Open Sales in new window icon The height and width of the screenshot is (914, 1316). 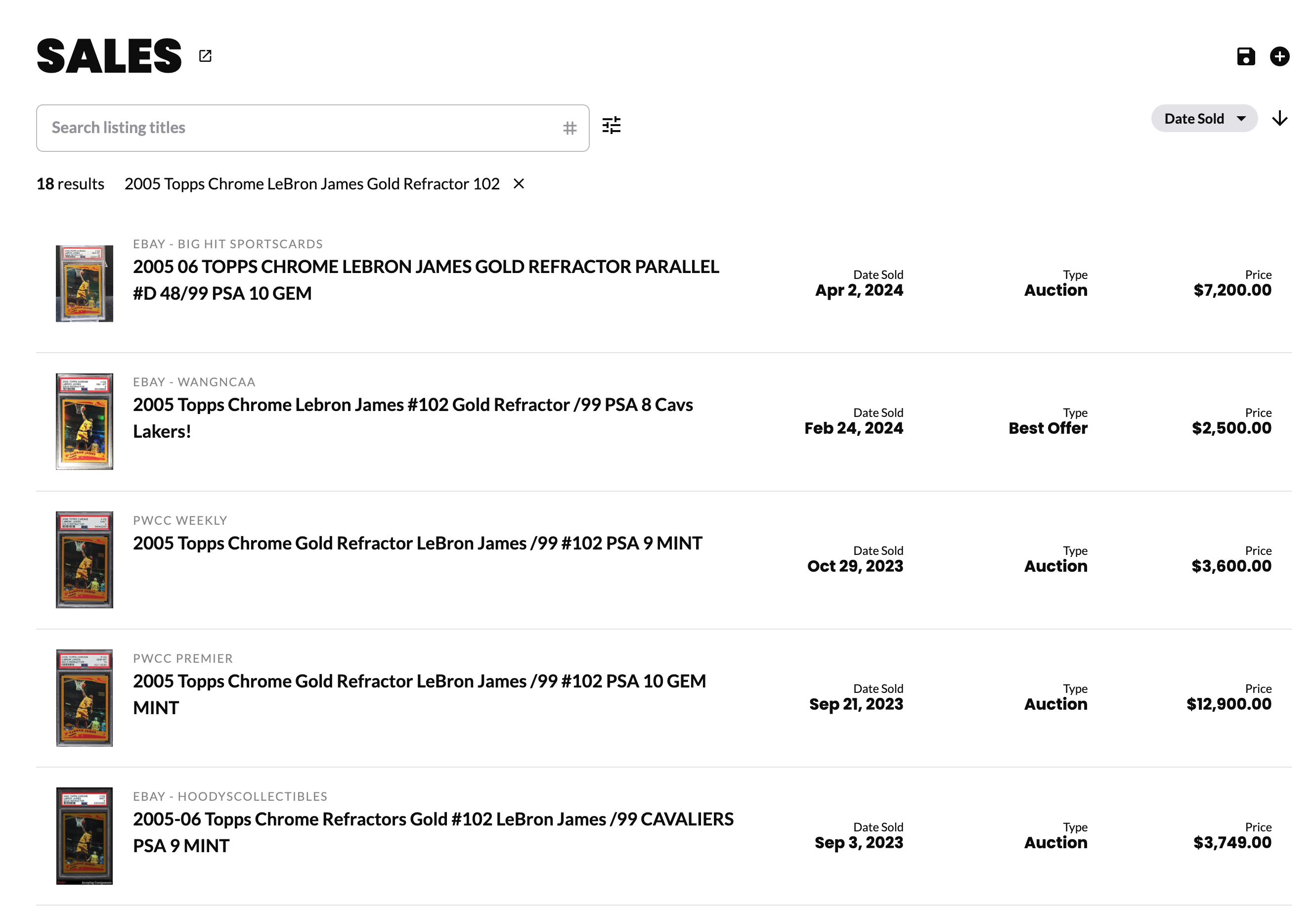click(206, 55)
